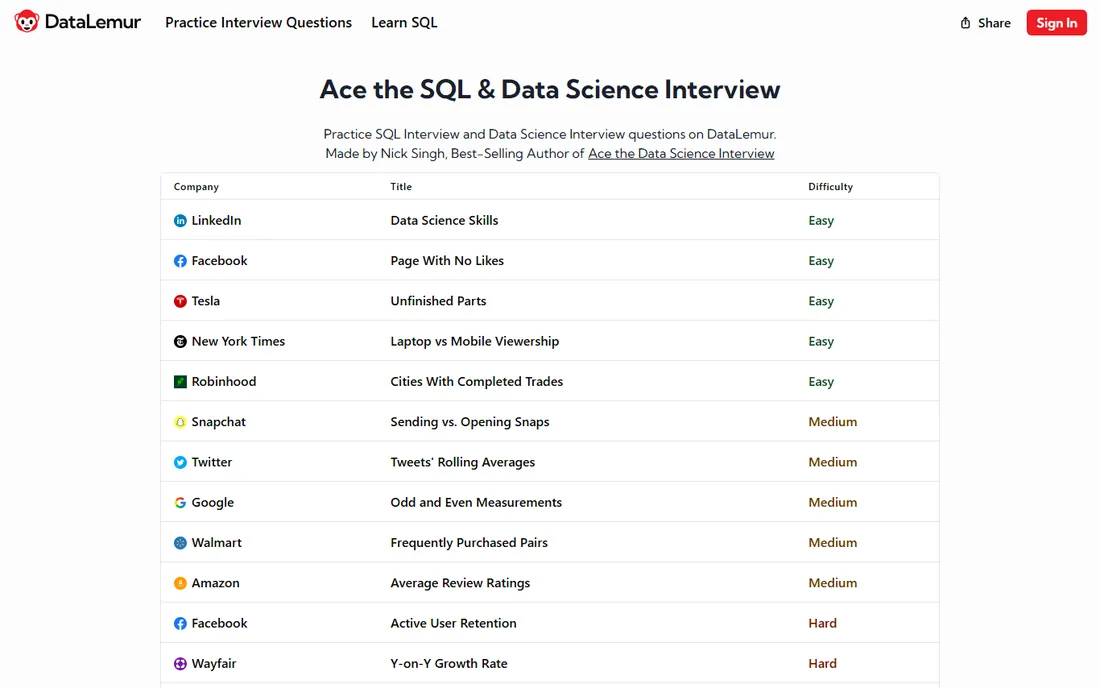
Task: Click Facebook icon in Active User Retention row
Action: click(180, 623)
